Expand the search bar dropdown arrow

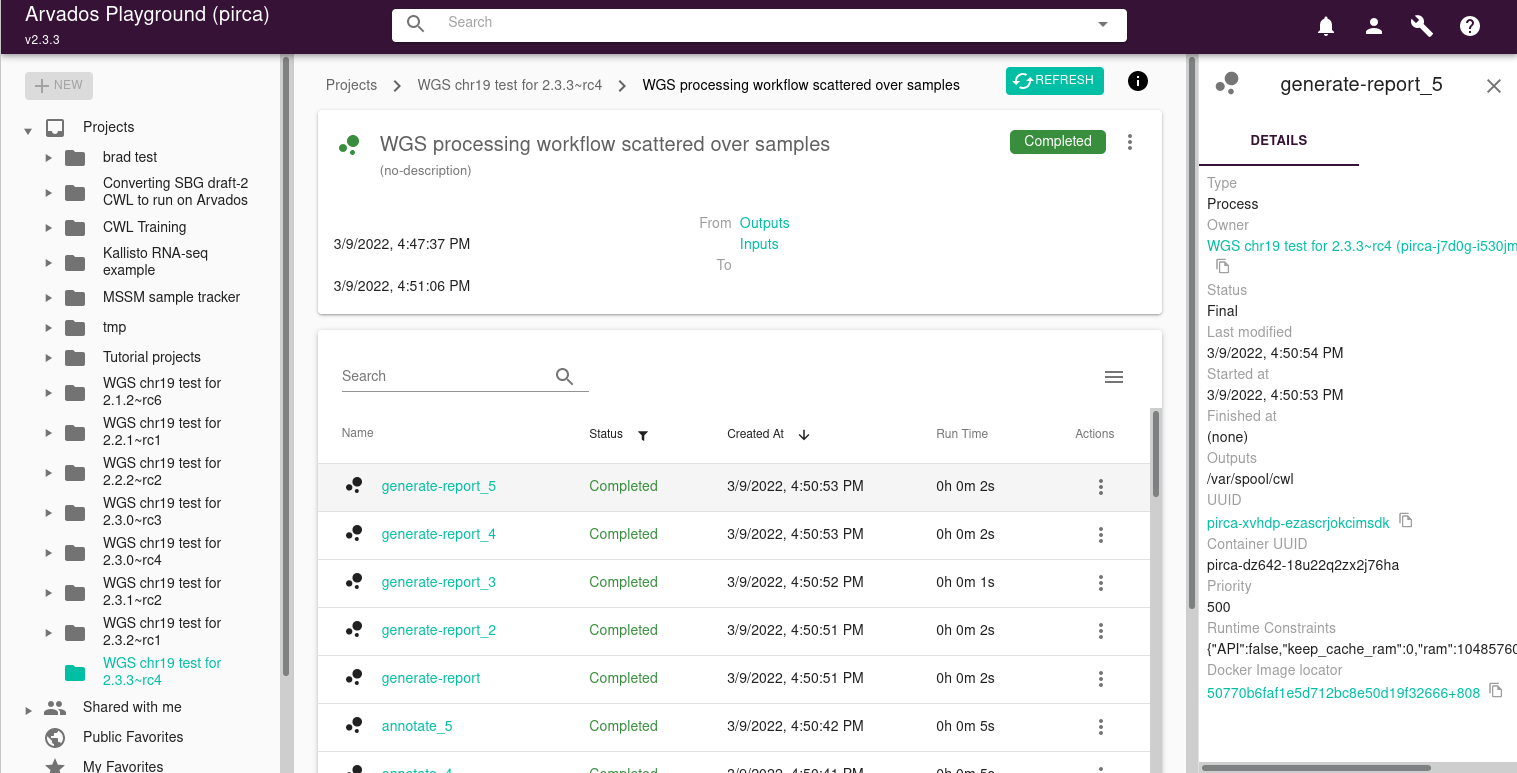pos(1103,25)
